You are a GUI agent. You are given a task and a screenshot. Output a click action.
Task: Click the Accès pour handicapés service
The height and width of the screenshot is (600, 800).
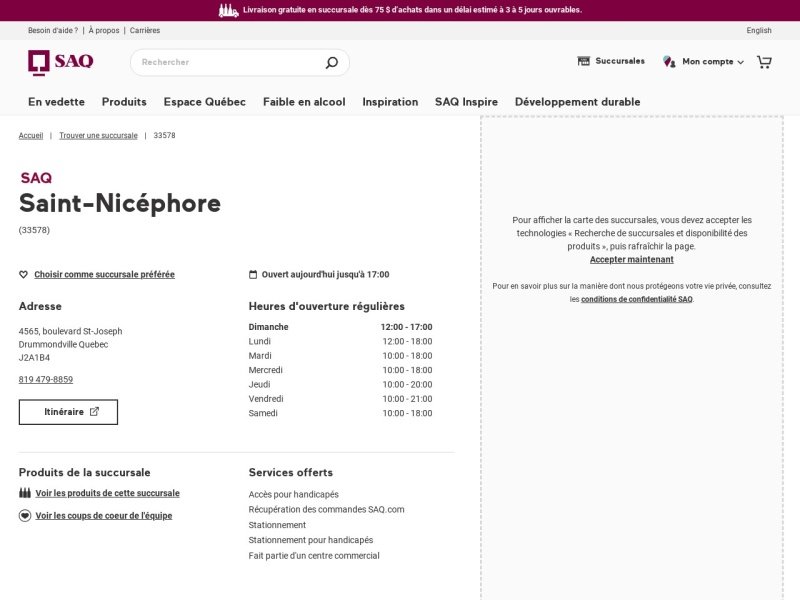293,494
